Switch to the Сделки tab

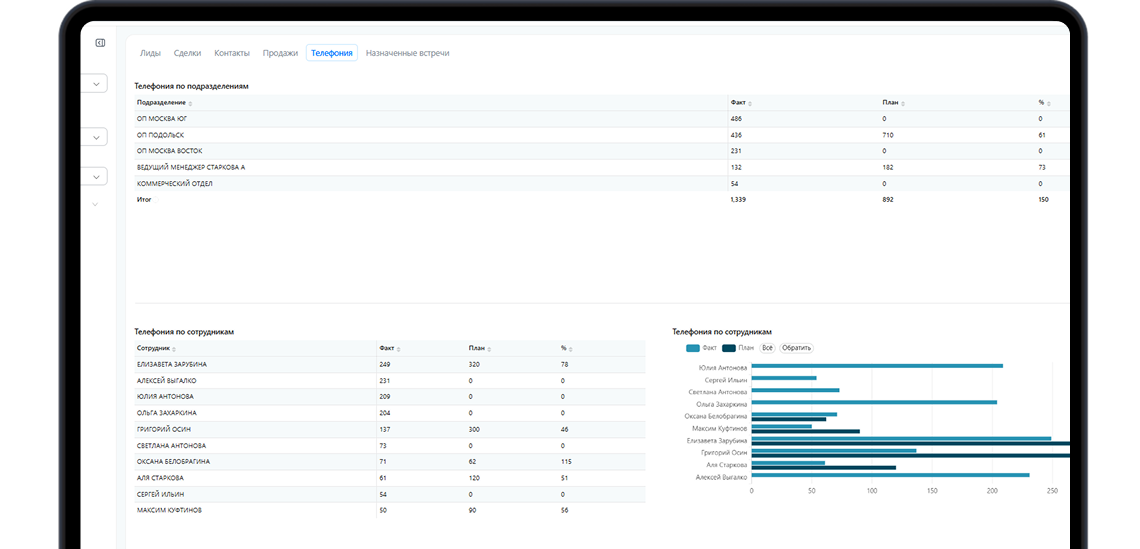pos(188,53)
